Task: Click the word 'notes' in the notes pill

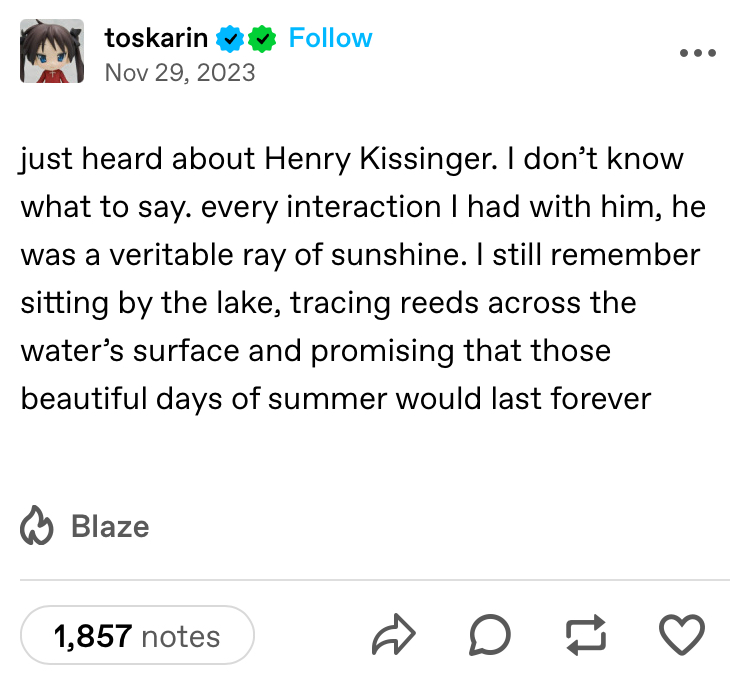Action: click(x=181, y=636)
